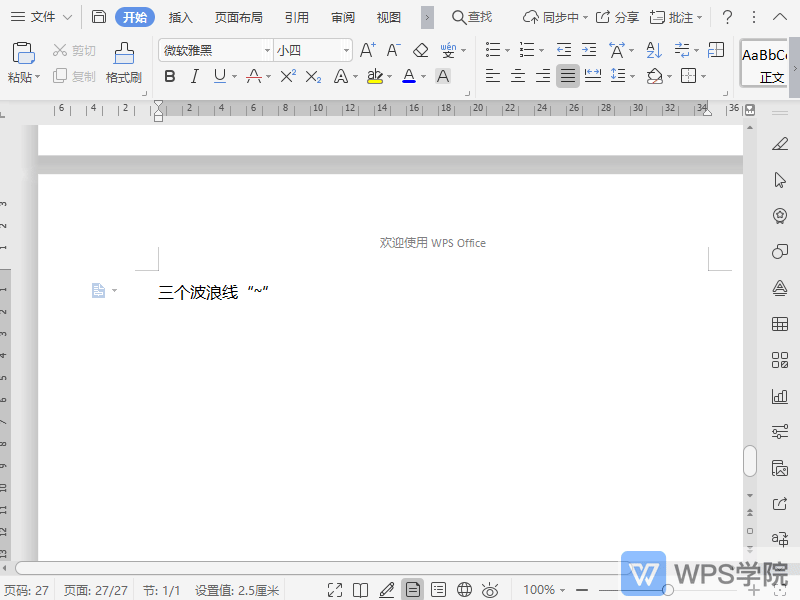Open the 100% zoom level dropdown
The width and height of the screenshot is (800, 600).
(x=545, y=590)
